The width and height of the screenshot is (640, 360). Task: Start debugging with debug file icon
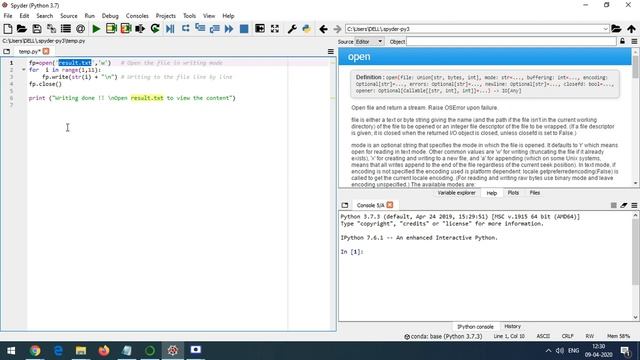[x=170, y=29]
